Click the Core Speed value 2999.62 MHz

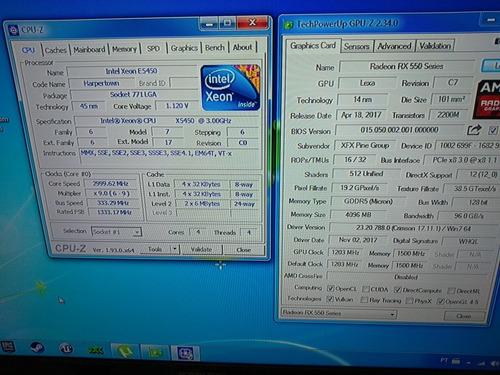110,184
